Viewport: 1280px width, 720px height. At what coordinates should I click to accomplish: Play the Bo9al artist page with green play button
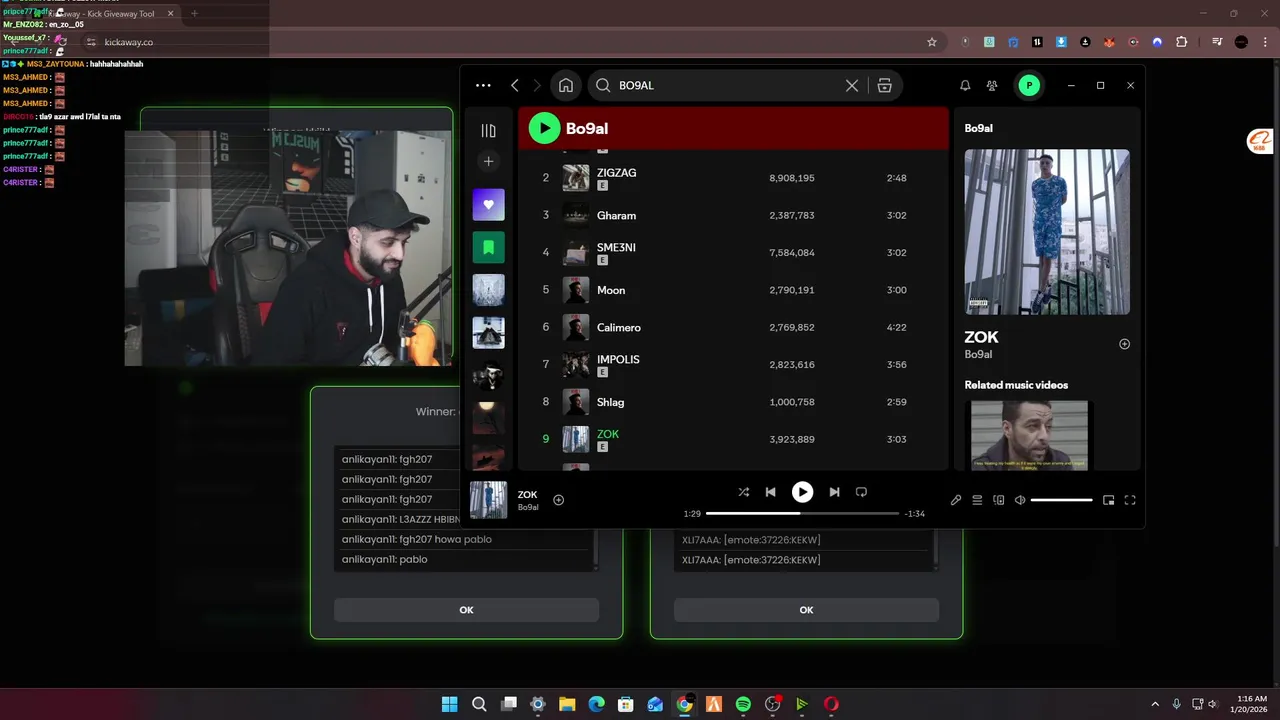pyautogui.click(x=544, y=128)
